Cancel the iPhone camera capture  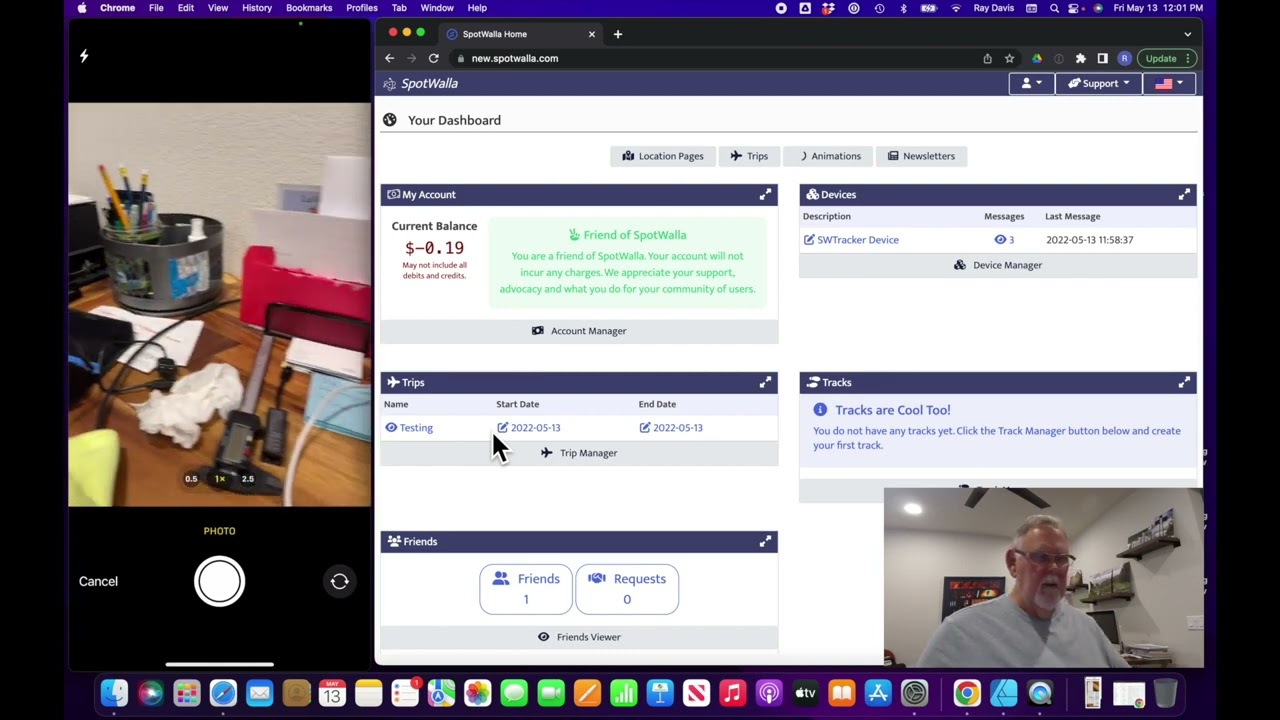(98, 581)
